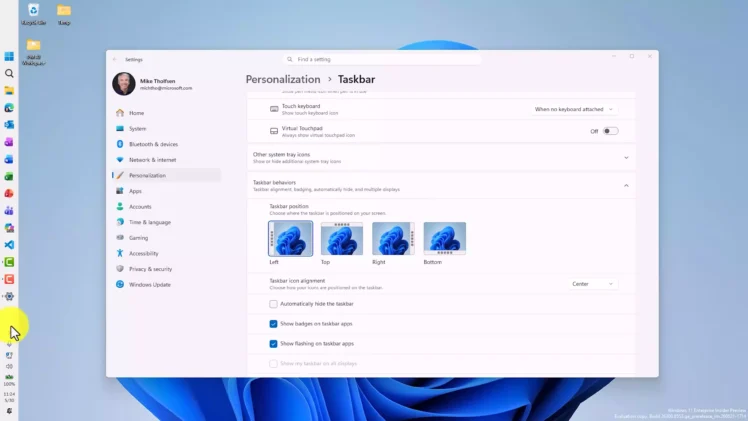Viewport: 748px width, 421px height.
Task: Select the Top taskbar position
Action: tap(342, 238)
